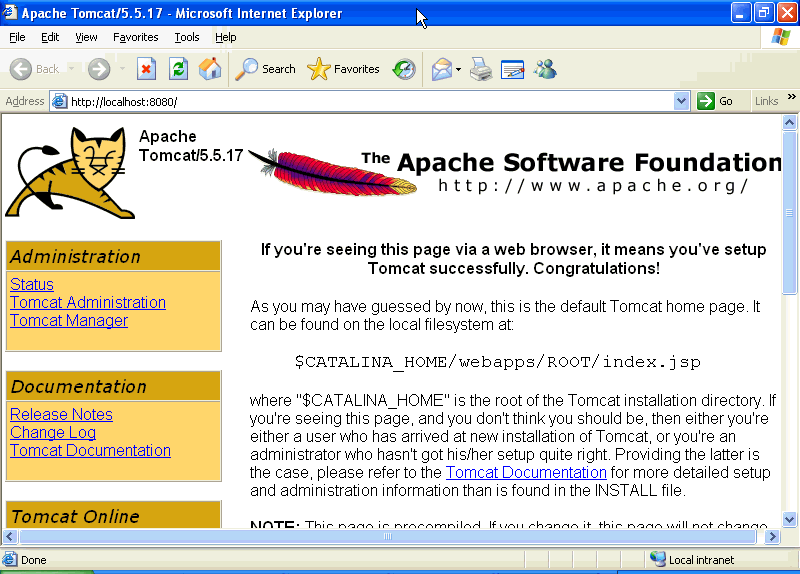Click into the Address URL field

click(370, 101)
